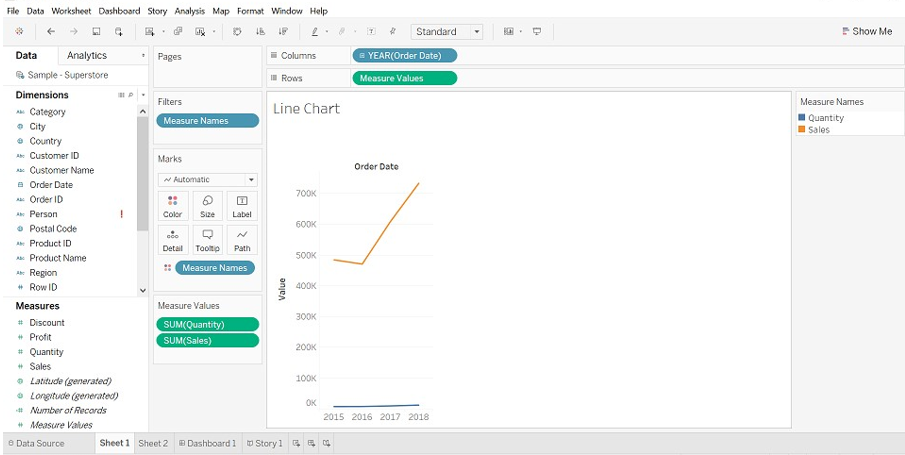Open the Color marks card
This screenshot has width=905, height=455.
(x=173, y=207)
